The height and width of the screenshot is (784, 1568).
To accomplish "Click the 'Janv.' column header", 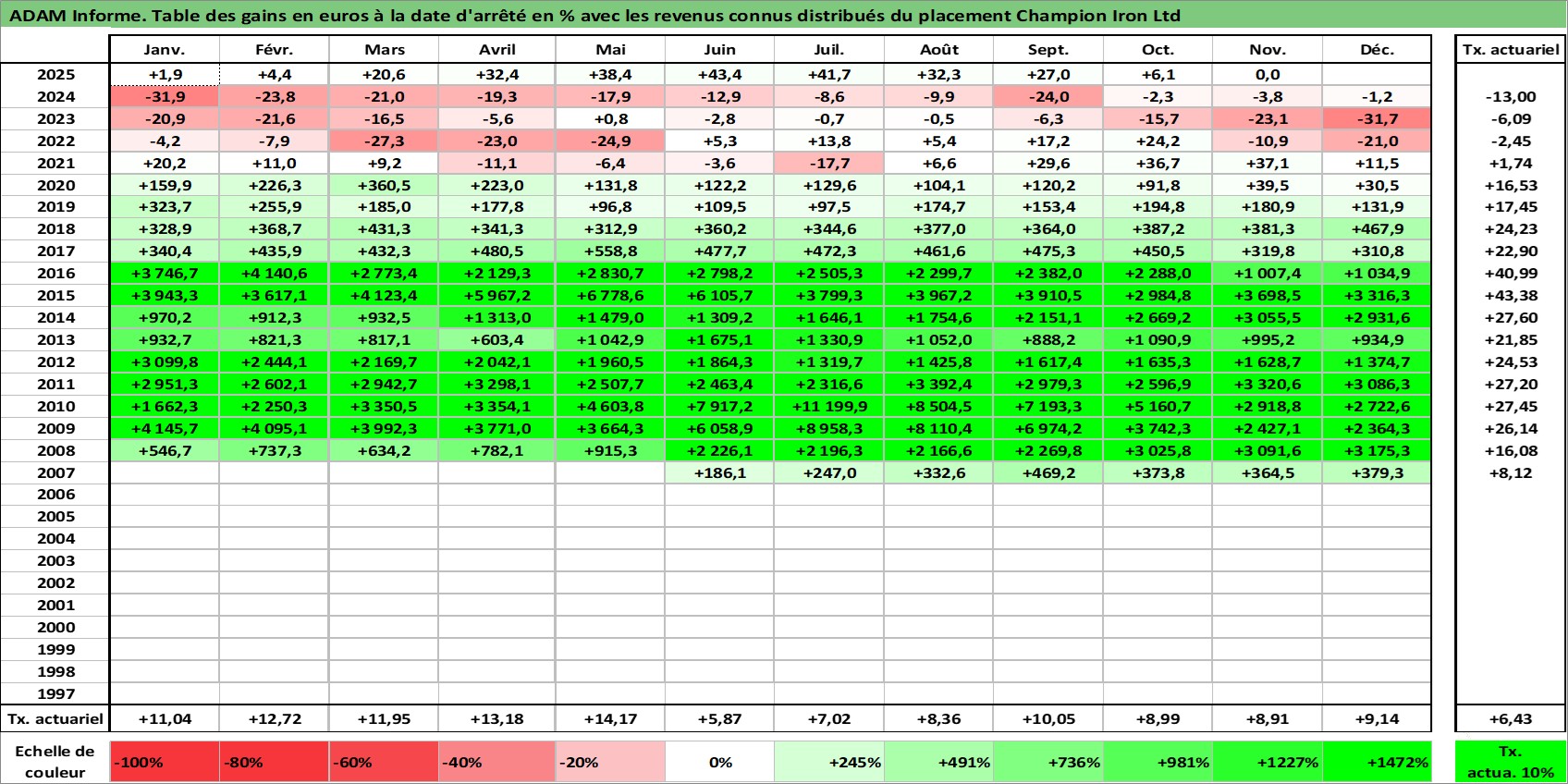I will click(165, 50).
